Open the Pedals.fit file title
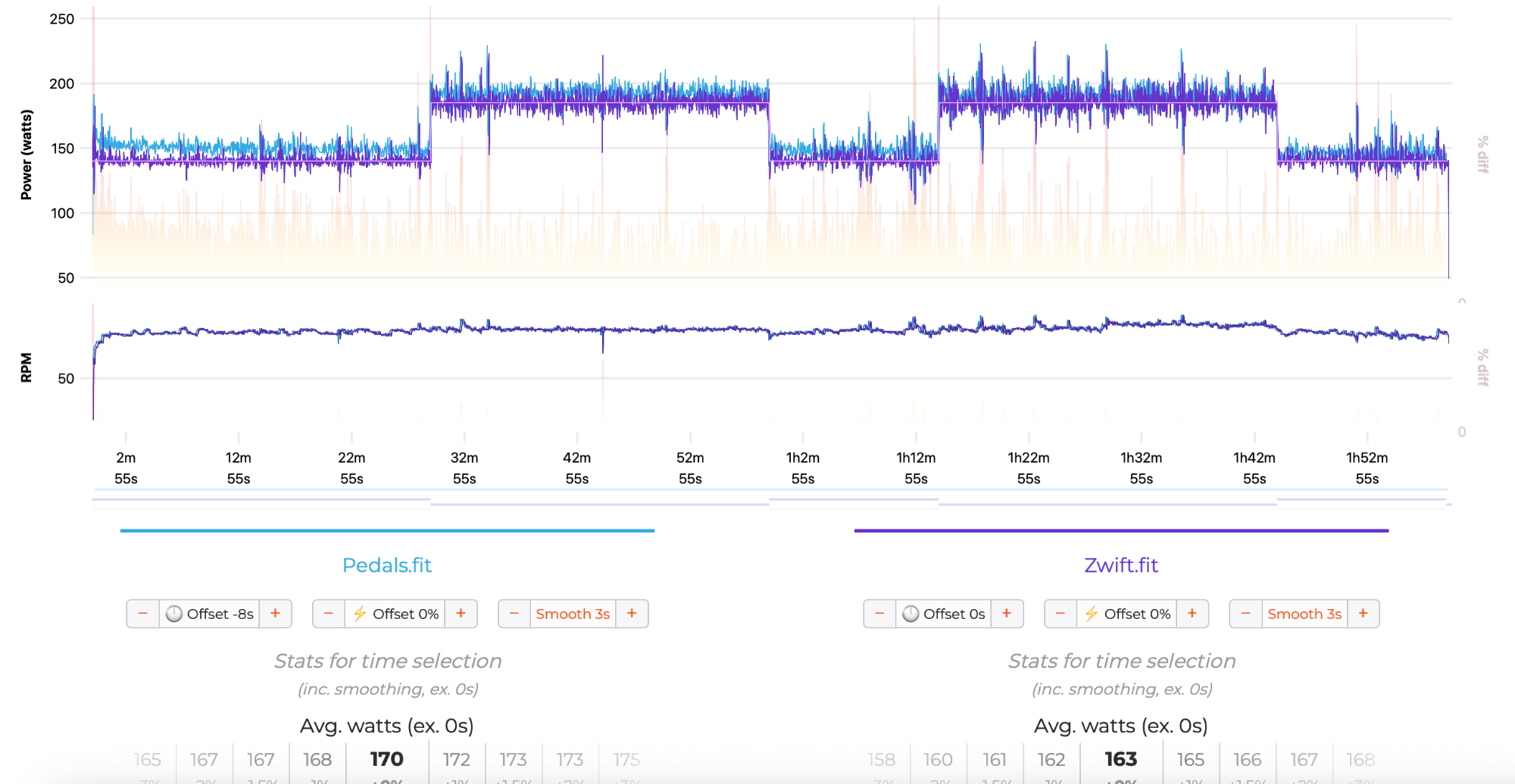The width and height of the screenshot is (1515, 784). pos(386,565)
